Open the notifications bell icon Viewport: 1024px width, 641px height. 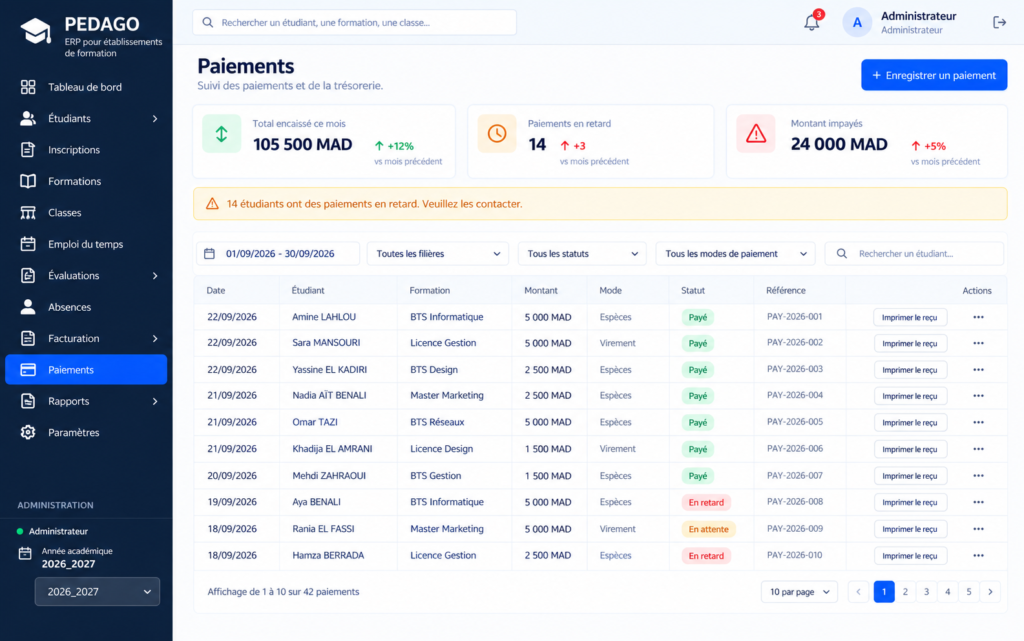click(811, 22)
